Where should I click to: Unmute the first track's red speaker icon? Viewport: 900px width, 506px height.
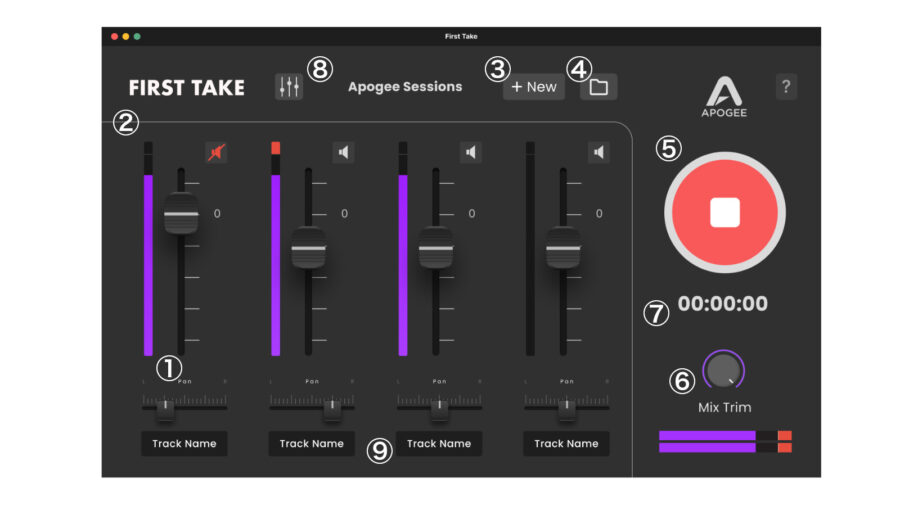pos(216,152)
